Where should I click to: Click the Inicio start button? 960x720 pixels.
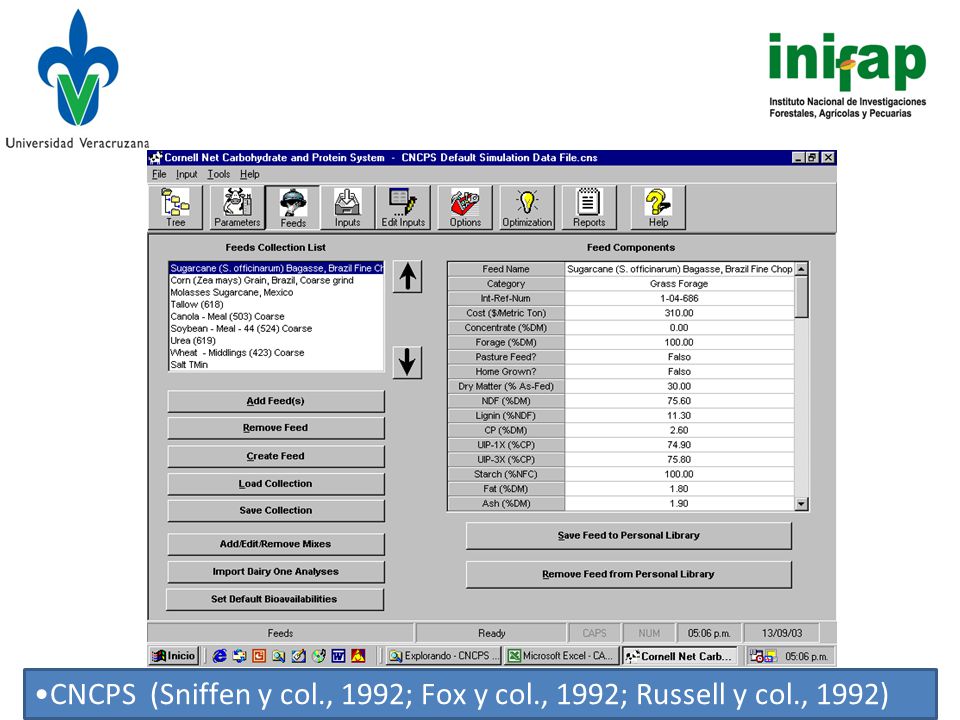pyautogui.click(x=174, y=656)
